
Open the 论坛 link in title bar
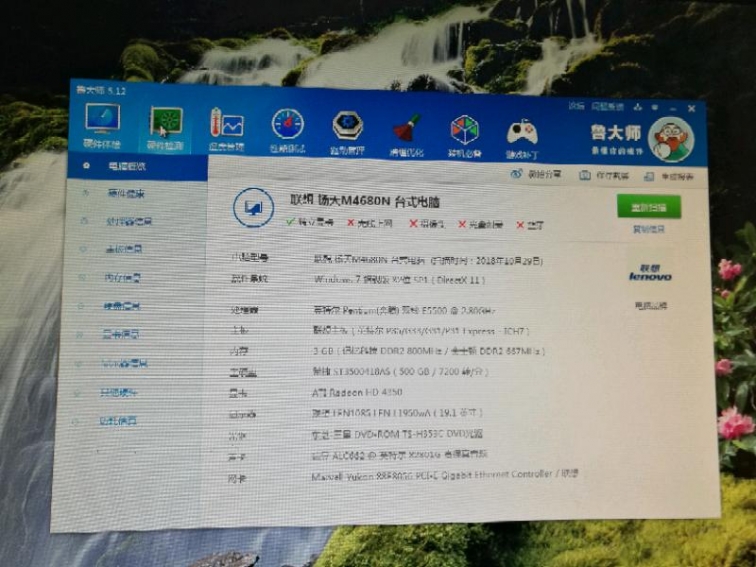click(576, 106)
